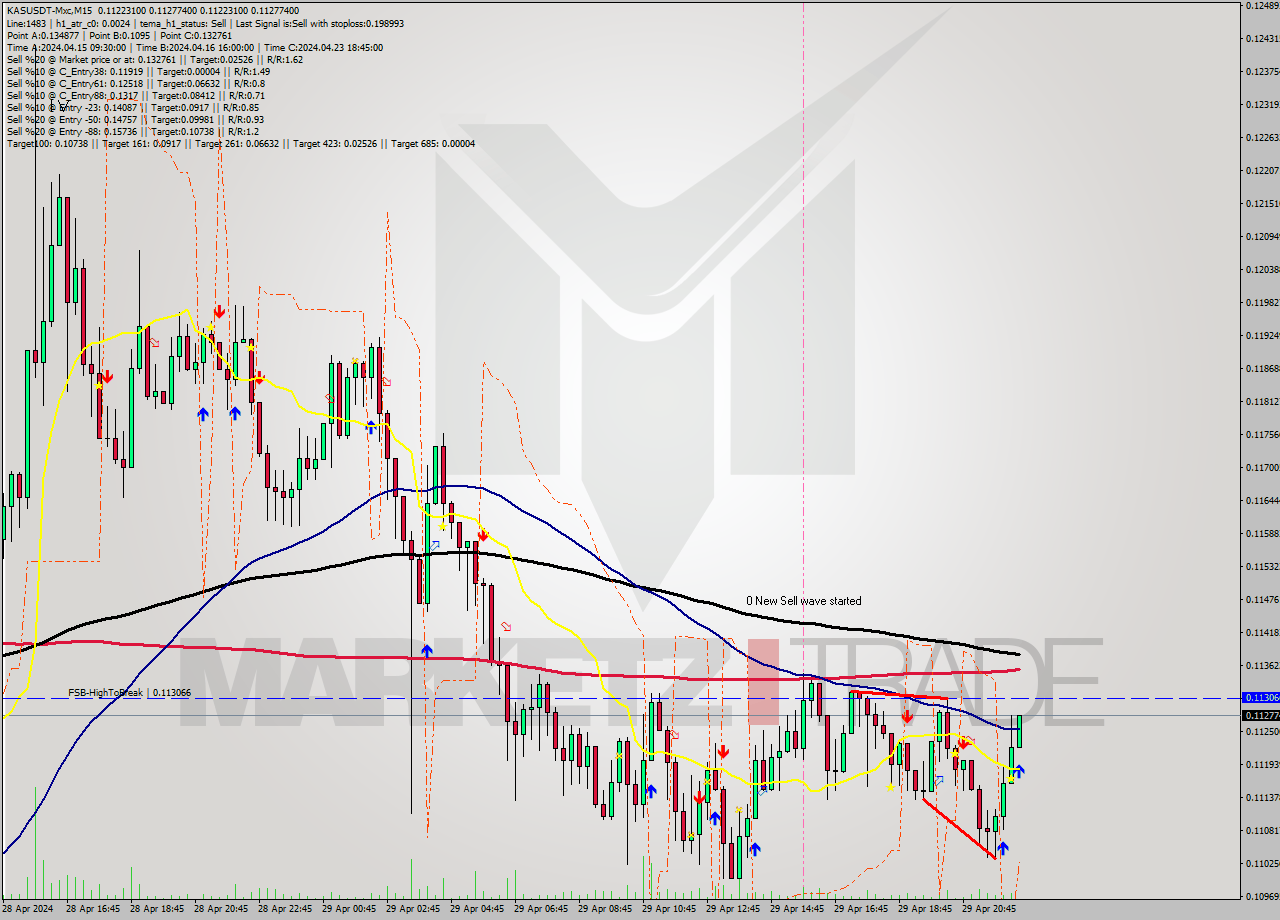The width and height of the screenshot is (1280, 920).
Task: Select price axis label 0.11193
Action: click(1261, 764)
